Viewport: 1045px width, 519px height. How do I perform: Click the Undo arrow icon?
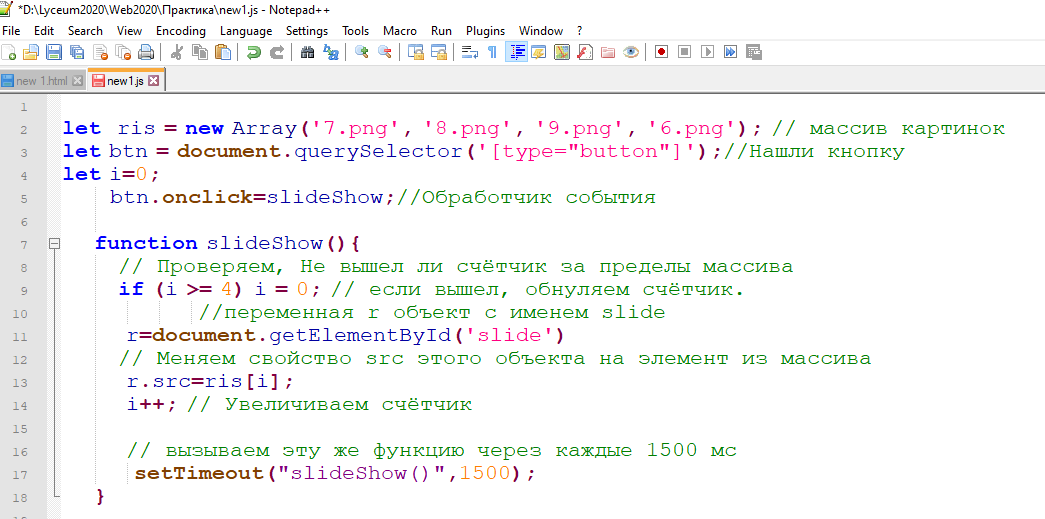click(x=253, y=52)
